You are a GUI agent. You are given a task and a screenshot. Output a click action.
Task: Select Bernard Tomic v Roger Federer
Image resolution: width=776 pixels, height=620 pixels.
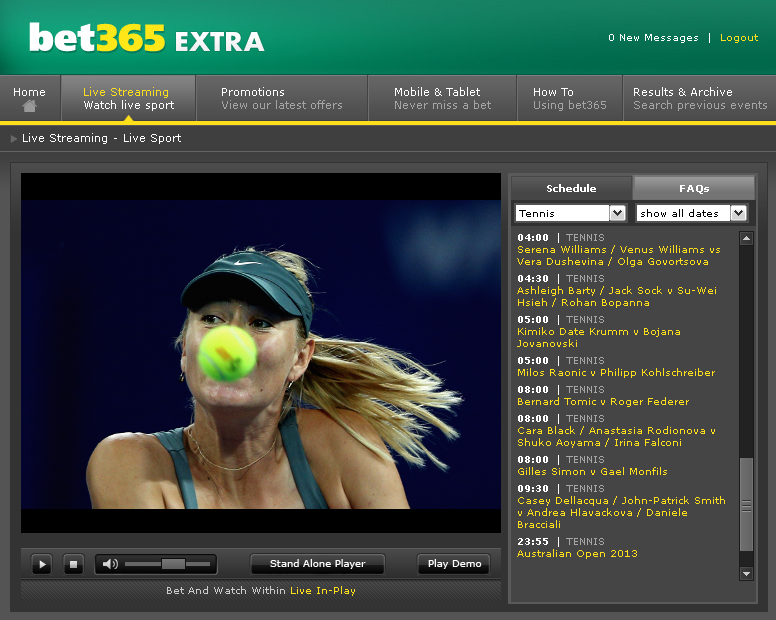(603, 401)
